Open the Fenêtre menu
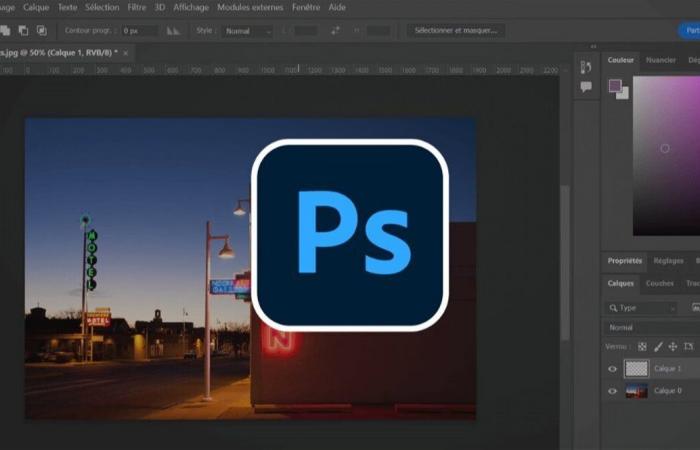Viewport: 700px width, 450px height. click(306, 8)
